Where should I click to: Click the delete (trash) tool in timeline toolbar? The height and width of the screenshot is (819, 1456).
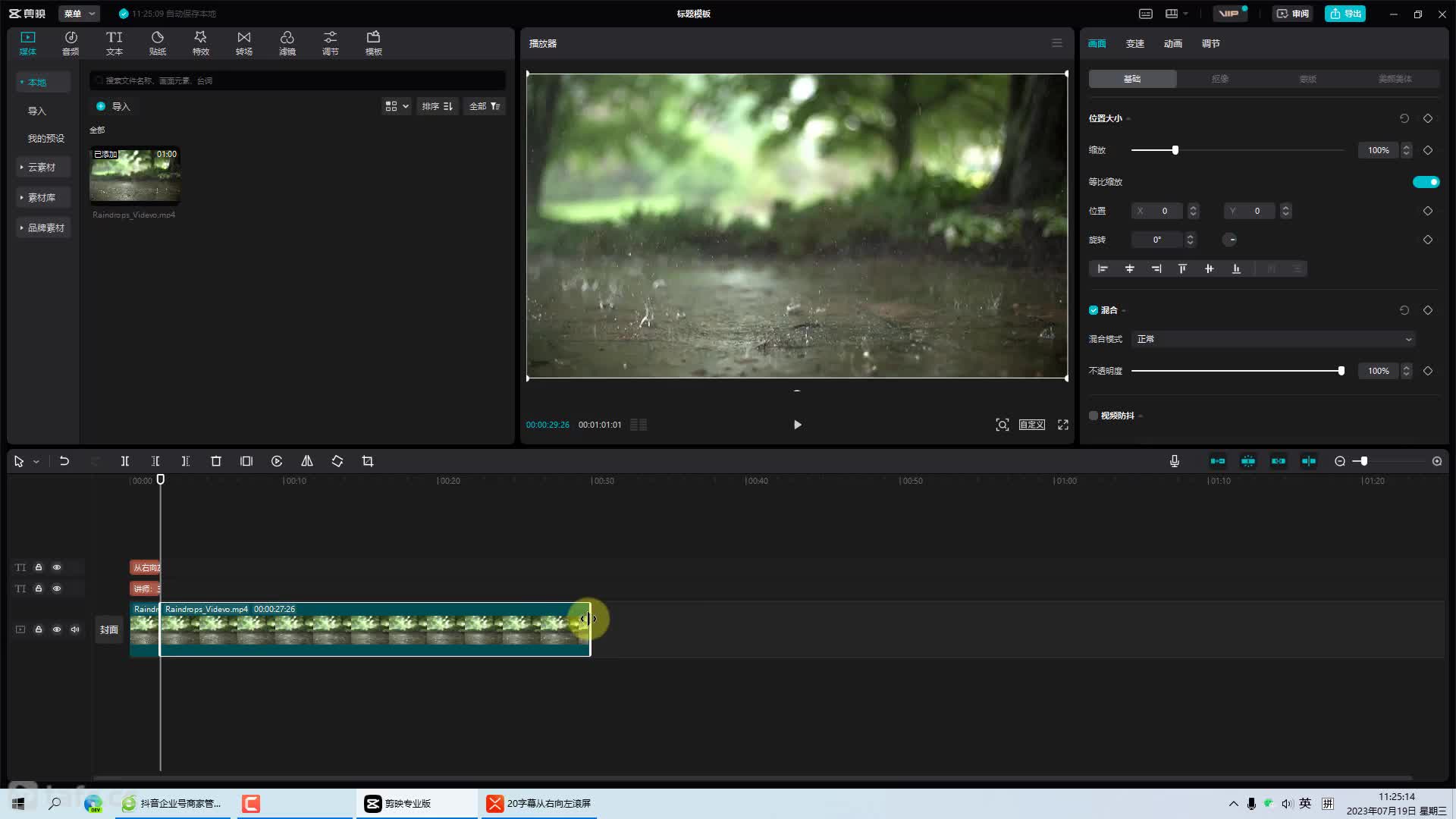click(x=216, y=461)
